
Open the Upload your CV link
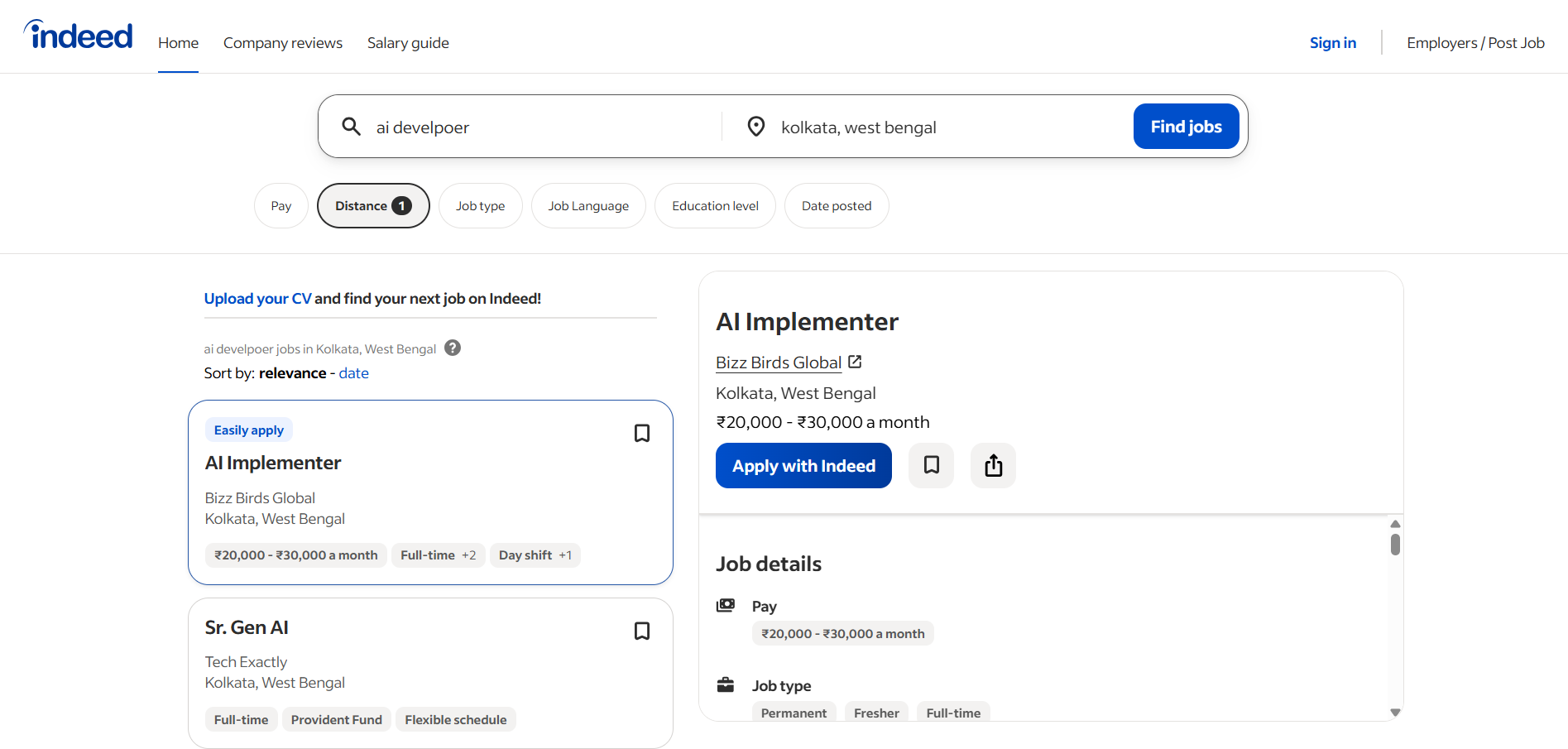tap(257, 298)
